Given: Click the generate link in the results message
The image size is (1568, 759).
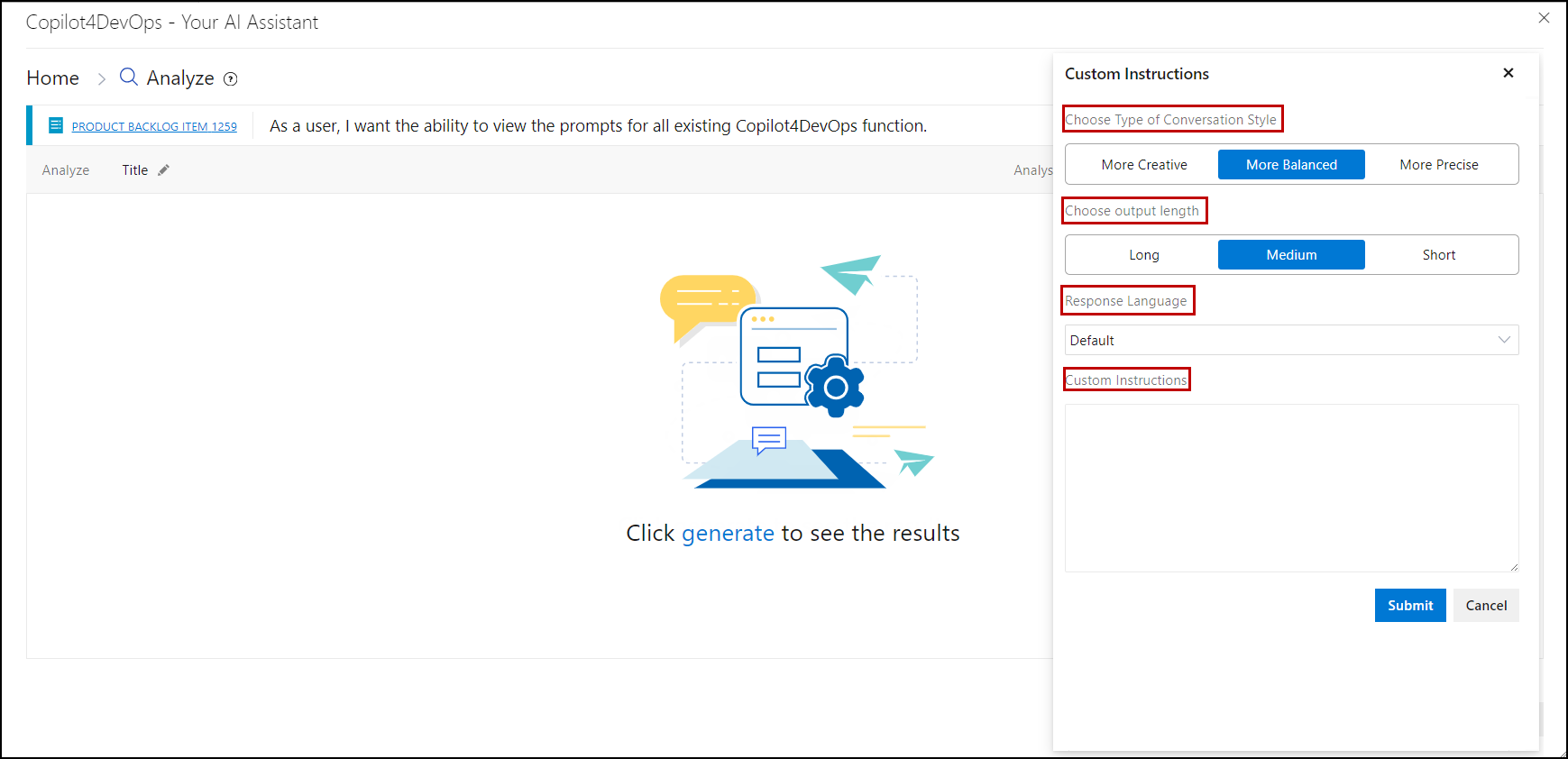Looking at the screenshot, I should 728,534.
